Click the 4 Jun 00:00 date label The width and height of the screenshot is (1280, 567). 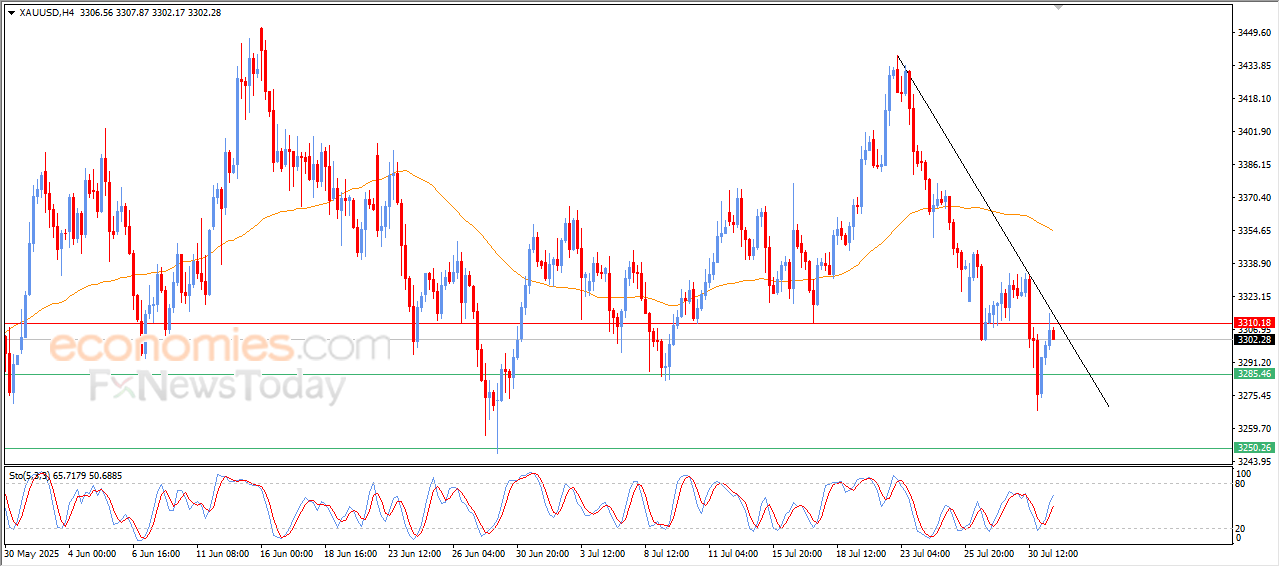92,552
